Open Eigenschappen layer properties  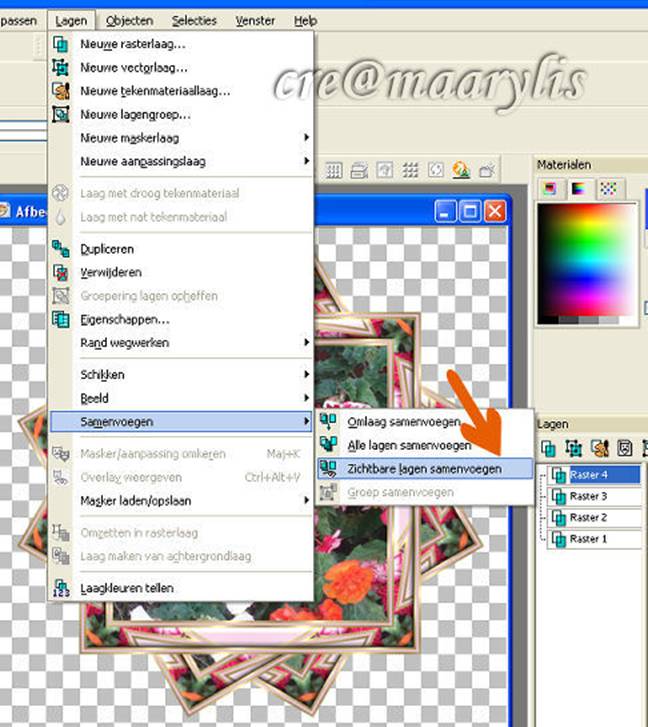181,319
